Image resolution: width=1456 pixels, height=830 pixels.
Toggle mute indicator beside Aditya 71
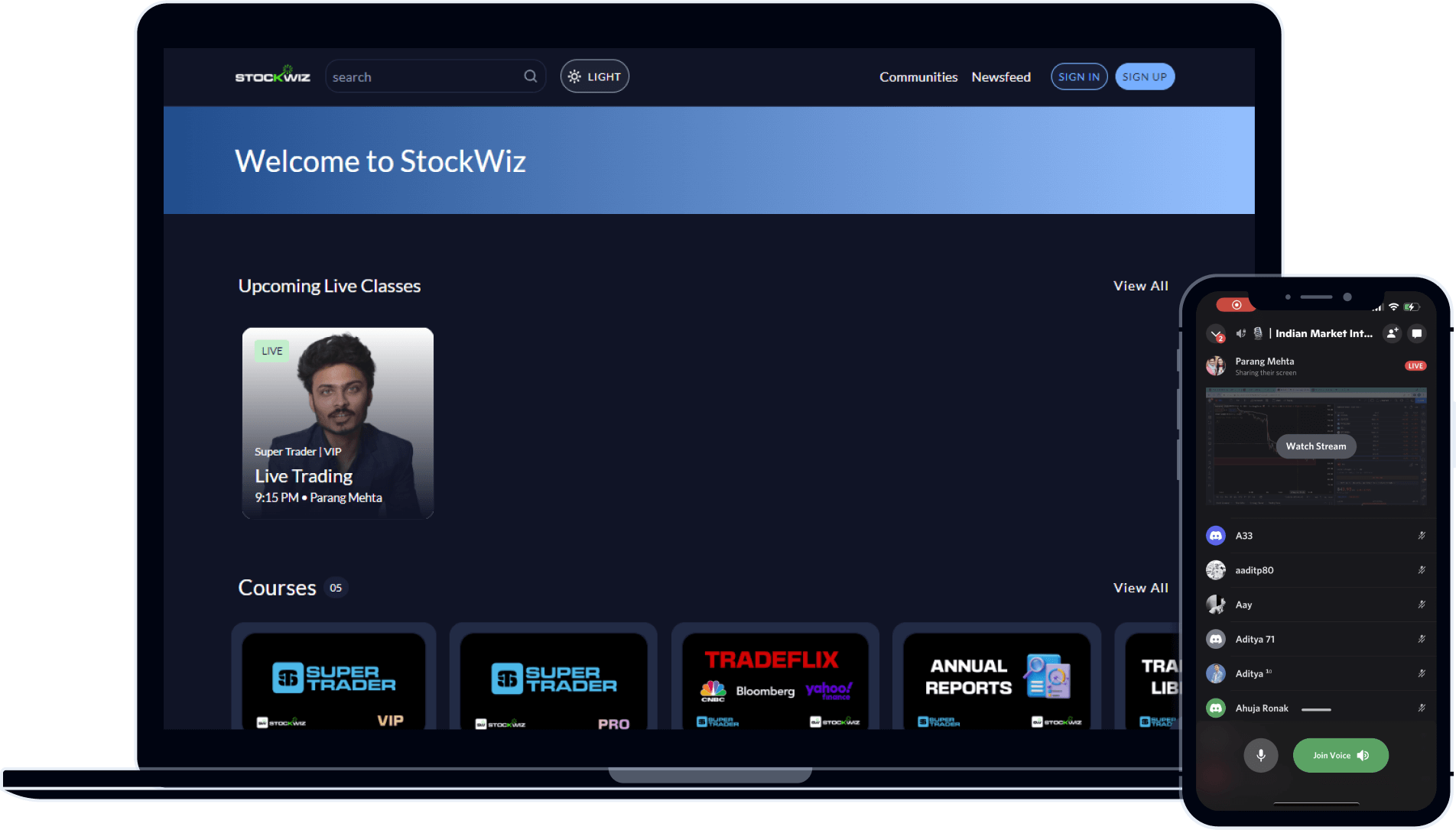click(1422, 639)
